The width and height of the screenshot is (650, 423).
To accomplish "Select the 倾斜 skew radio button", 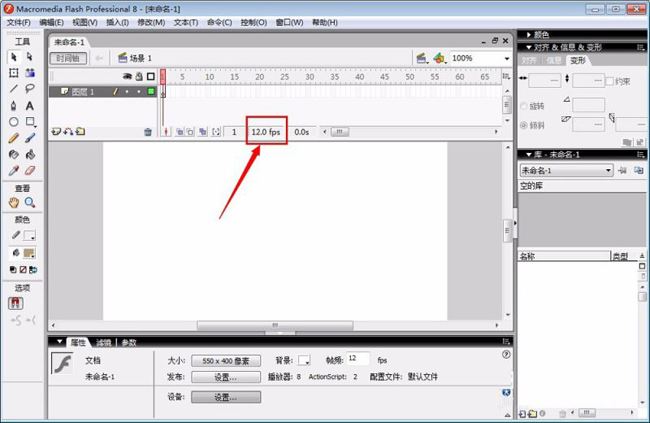I will (524, 125).
